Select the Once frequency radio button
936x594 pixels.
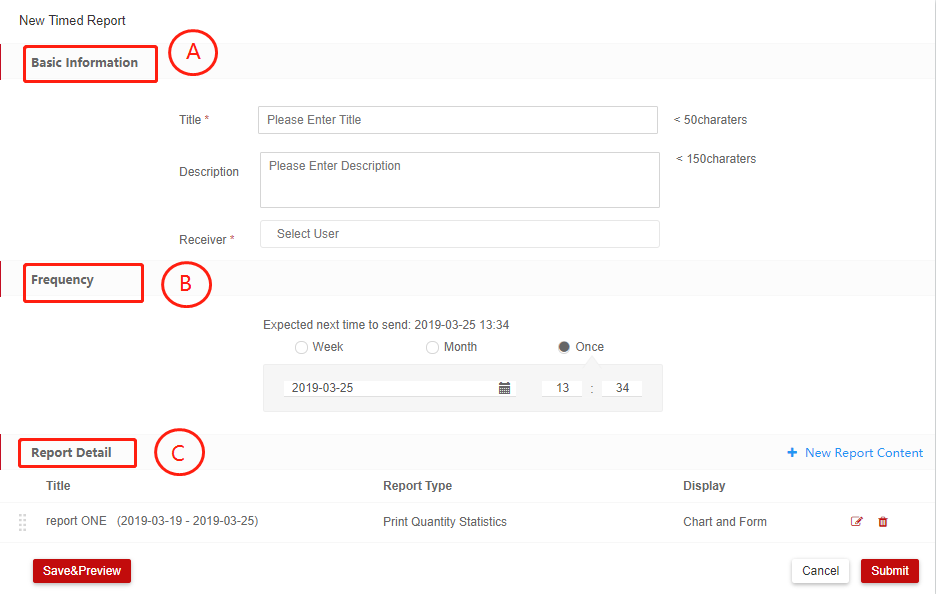tap(564, 347)
